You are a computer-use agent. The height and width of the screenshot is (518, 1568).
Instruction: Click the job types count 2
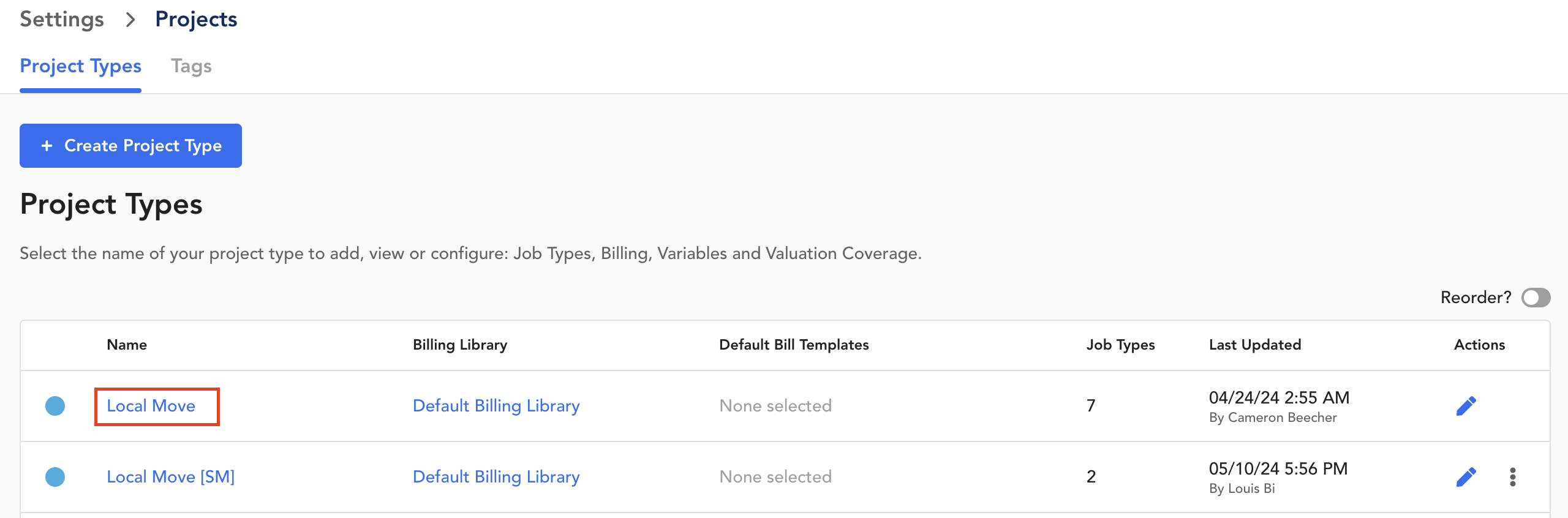1091,477
